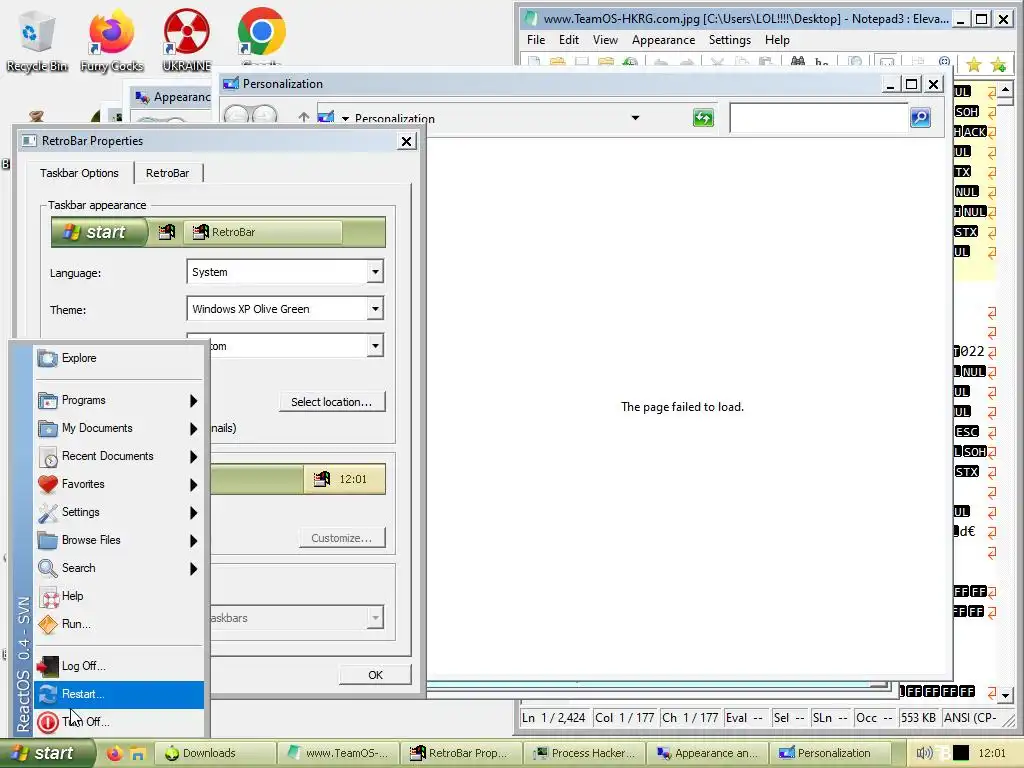The image size is (1024, 768).
Task: Click the Personalization refresh icon
Action: pos(703,118)
